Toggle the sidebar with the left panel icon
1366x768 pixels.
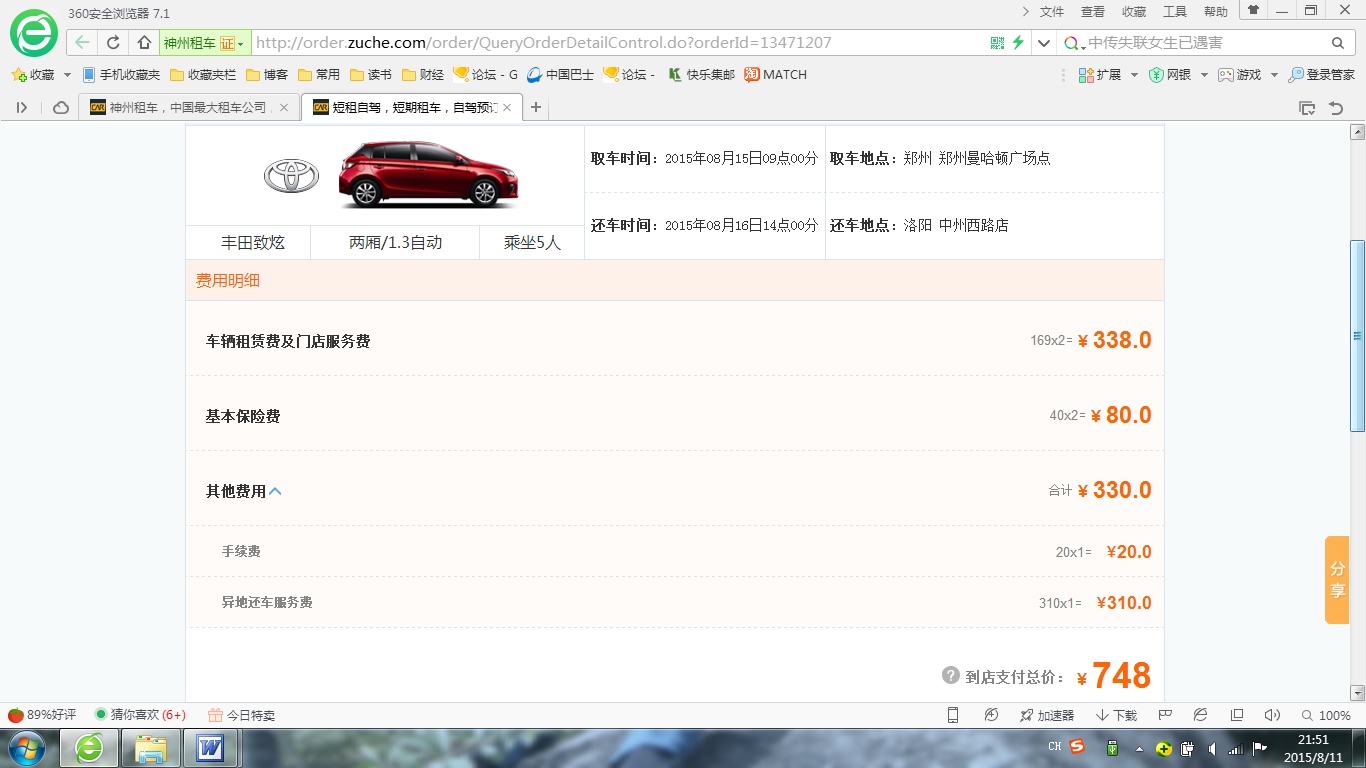pos(22,107)
